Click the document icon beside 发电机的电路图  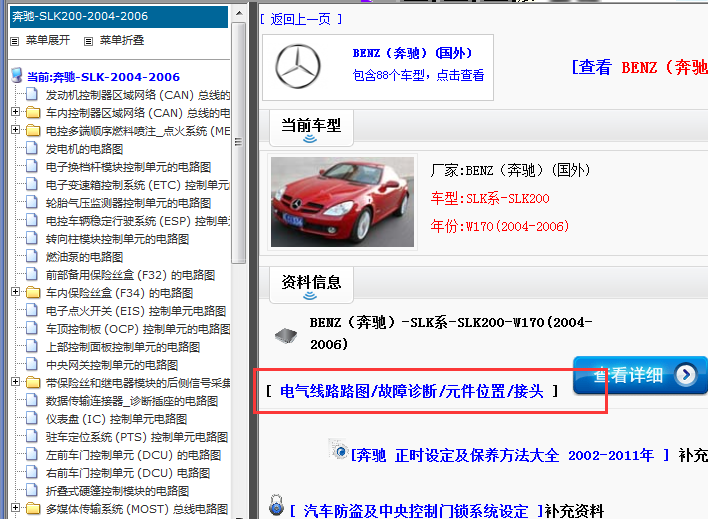point(32,148)
